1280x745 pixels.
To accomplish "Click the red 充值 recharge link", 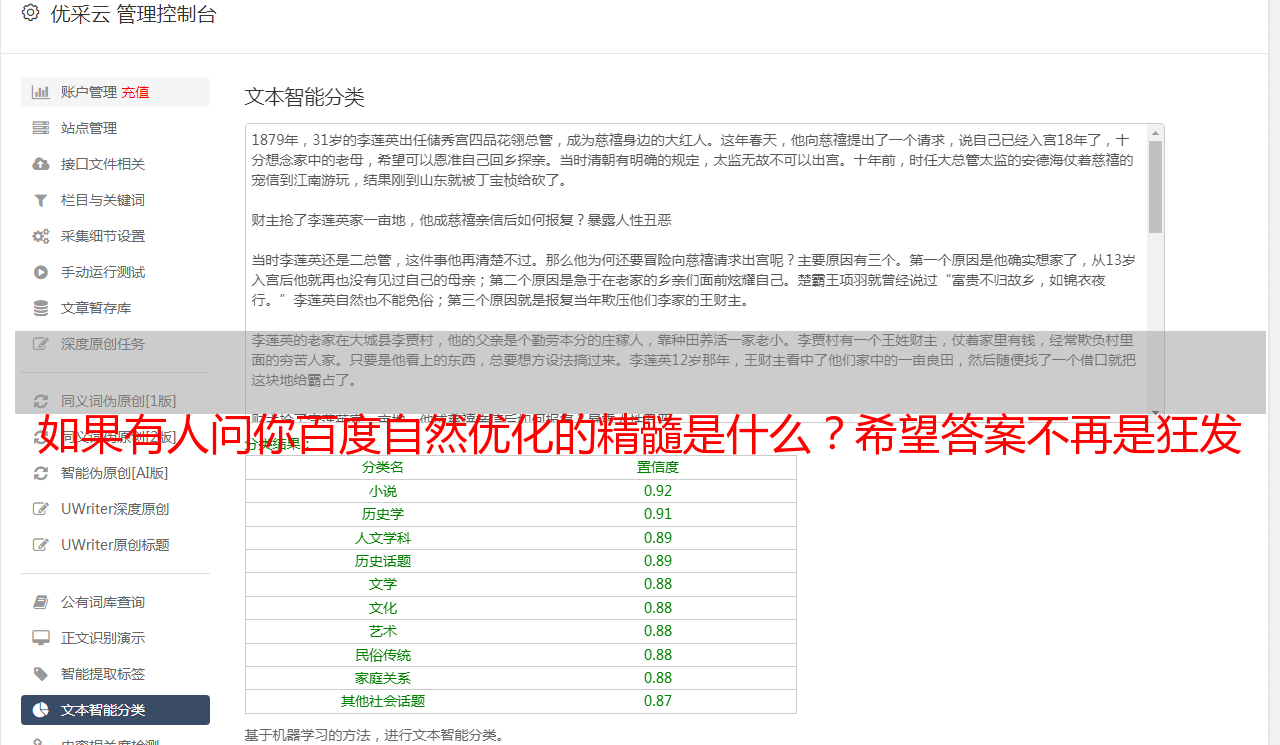I will coord(135,92).
